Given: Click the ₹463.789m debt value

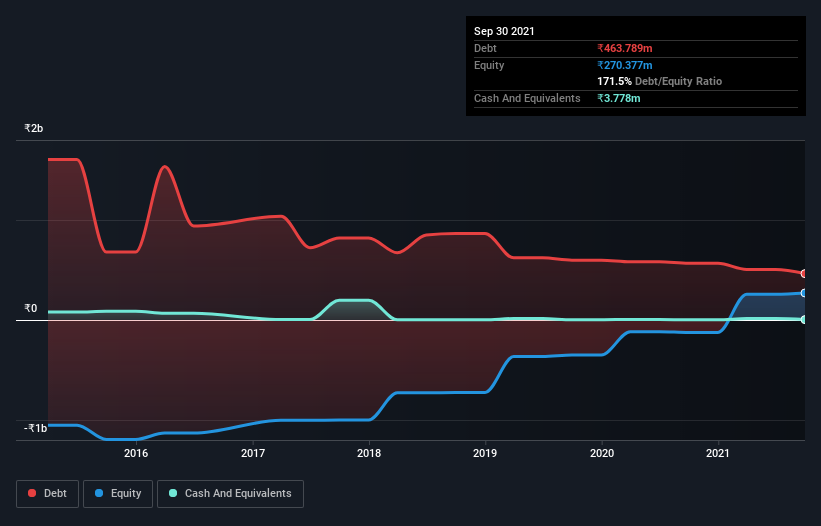Looking at the screenshot, I should point(625,48).
